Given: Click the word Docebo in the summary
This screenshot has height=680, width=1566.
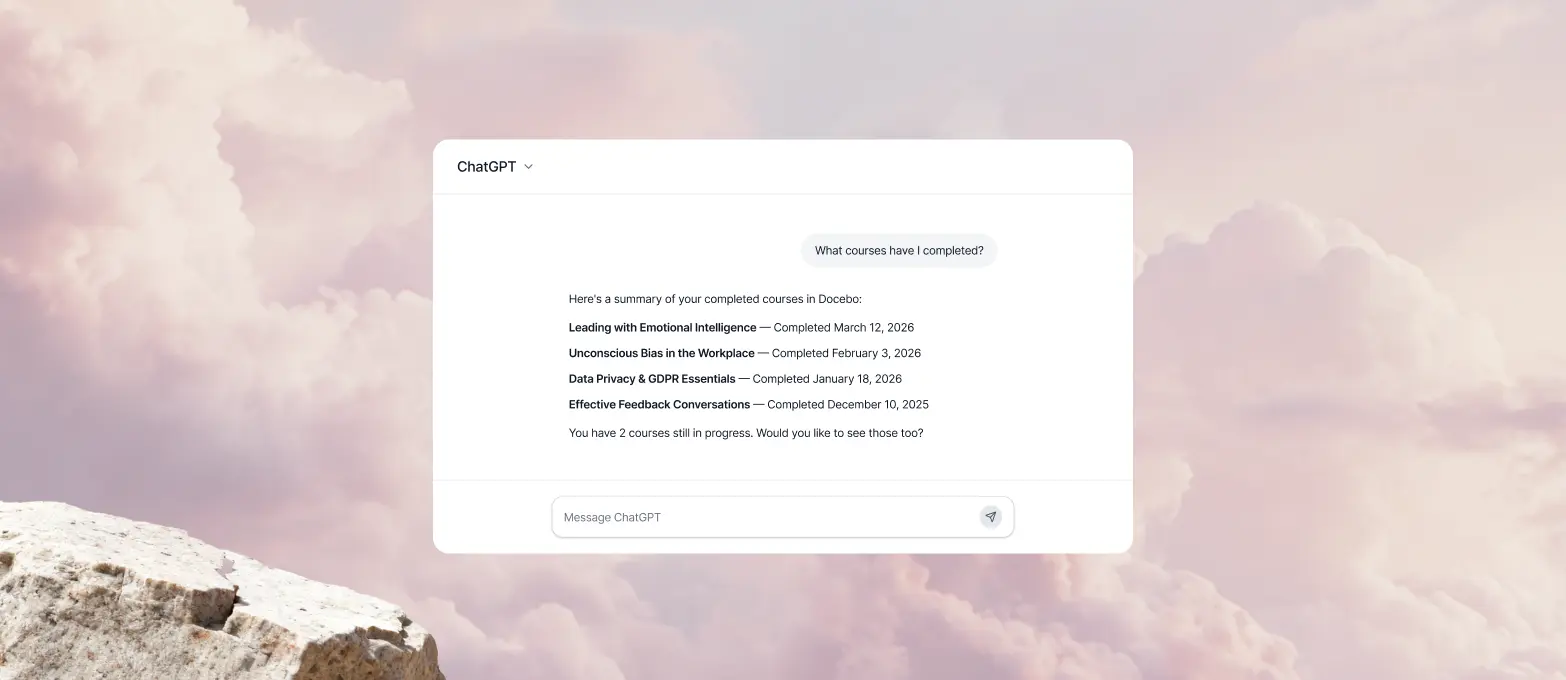Looking at the screenshot, I should (x=838, y=299).
